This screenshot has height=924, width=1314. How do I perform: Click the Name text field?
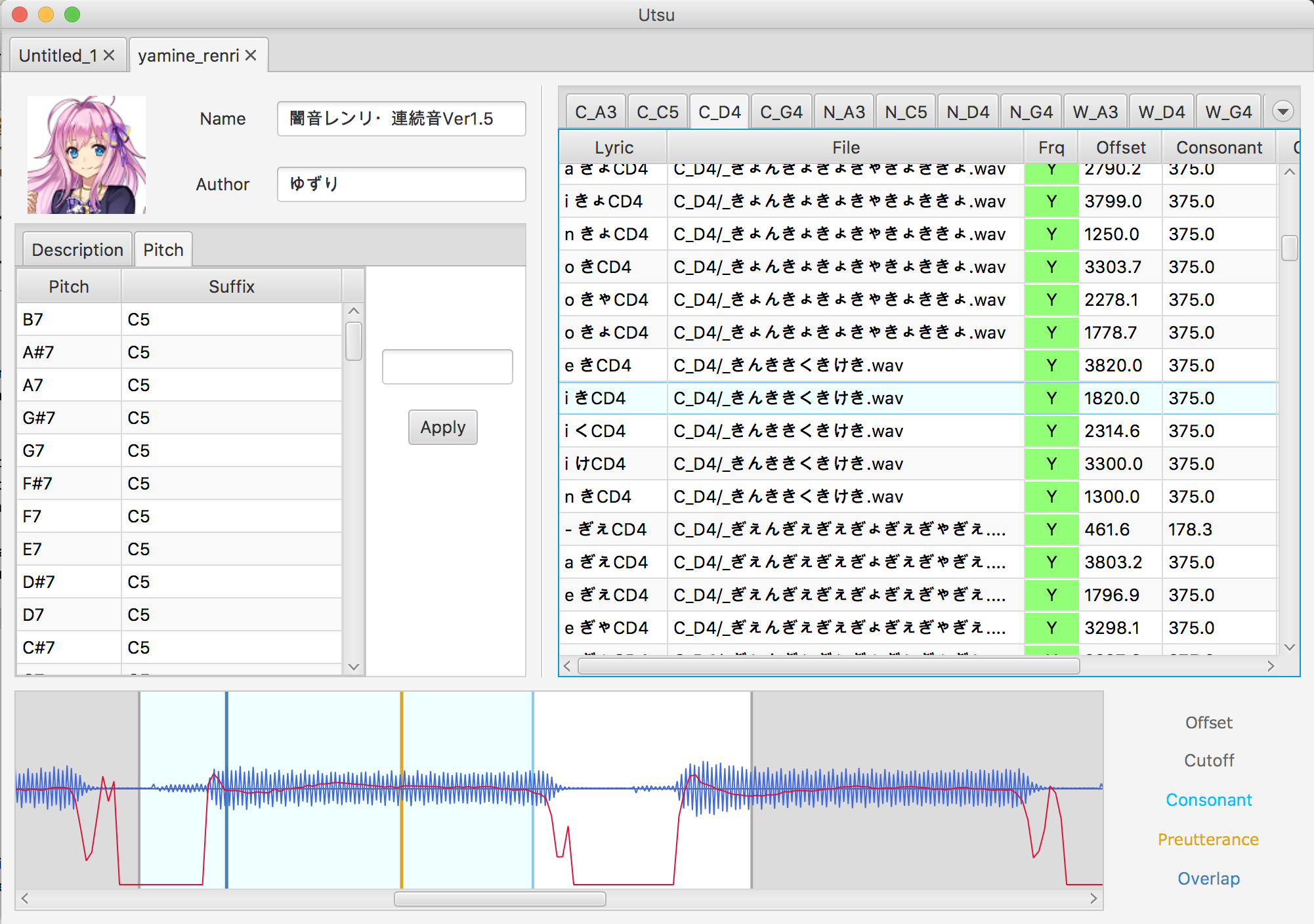pyautogui.click(x=401, y=119)
